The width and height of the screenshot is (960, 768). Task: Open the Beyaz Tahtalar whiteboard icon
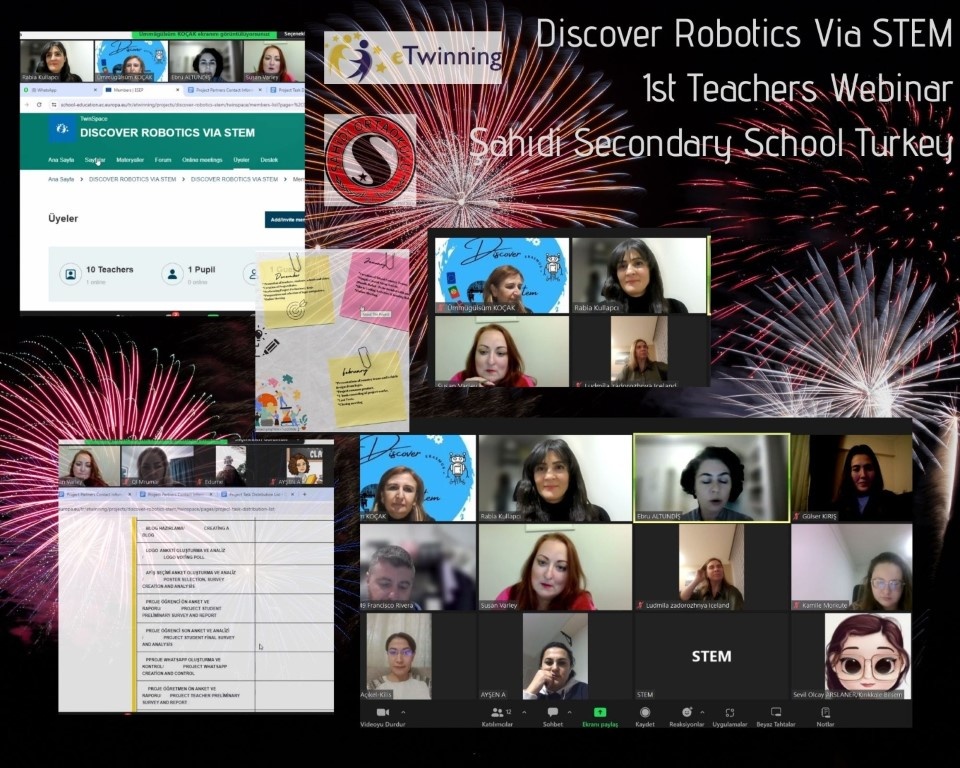tap(775, 713)
